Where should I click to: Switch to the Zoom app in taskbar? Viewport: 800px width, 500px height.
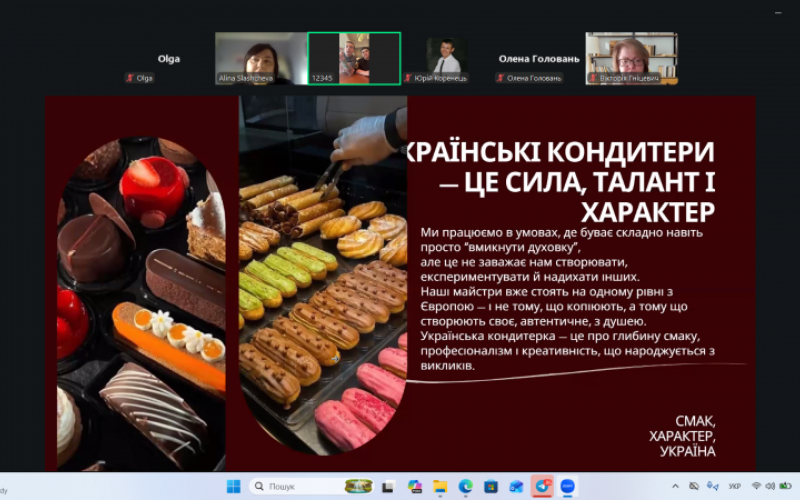(568, 486)
